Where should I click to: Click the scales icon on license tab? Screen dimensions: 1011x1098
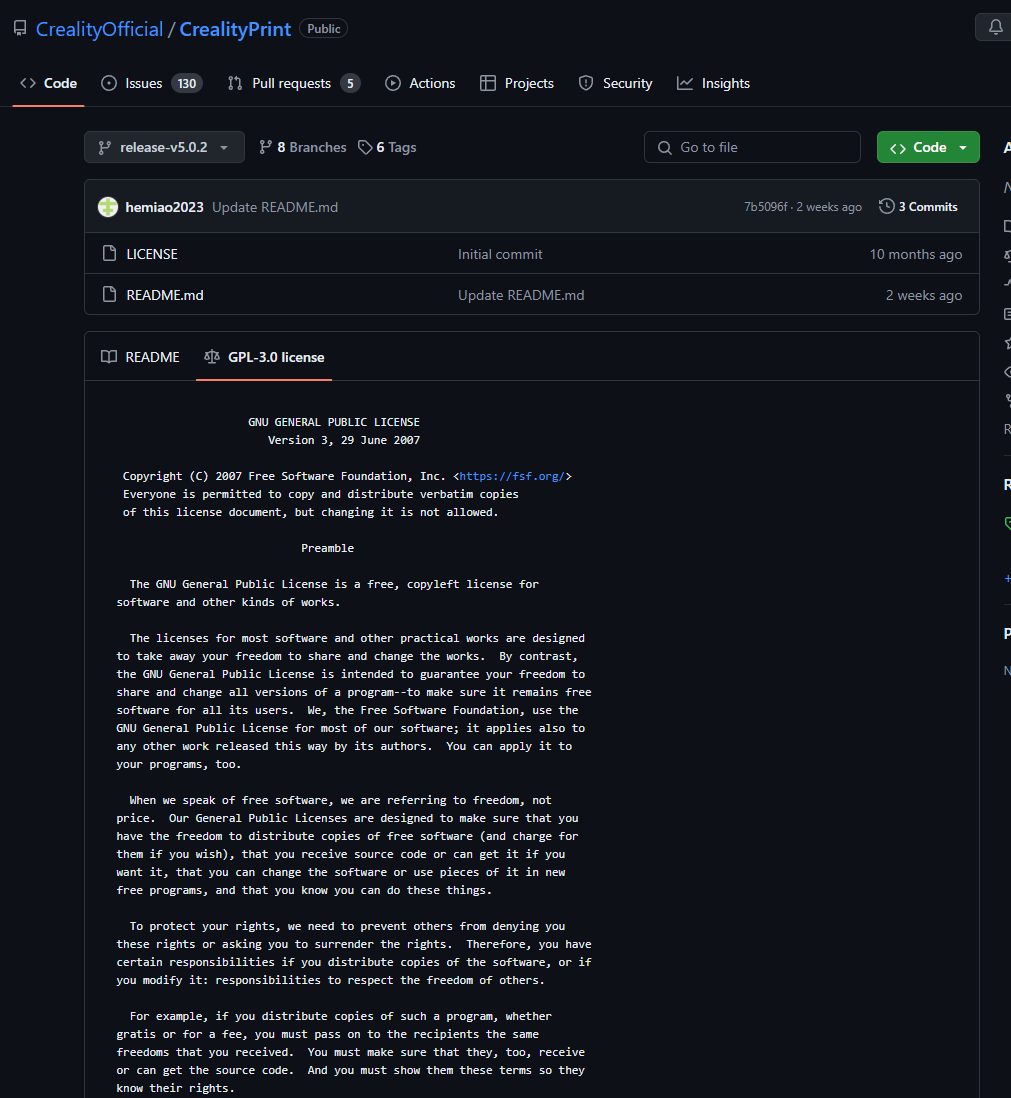click(x=211, y=357)
